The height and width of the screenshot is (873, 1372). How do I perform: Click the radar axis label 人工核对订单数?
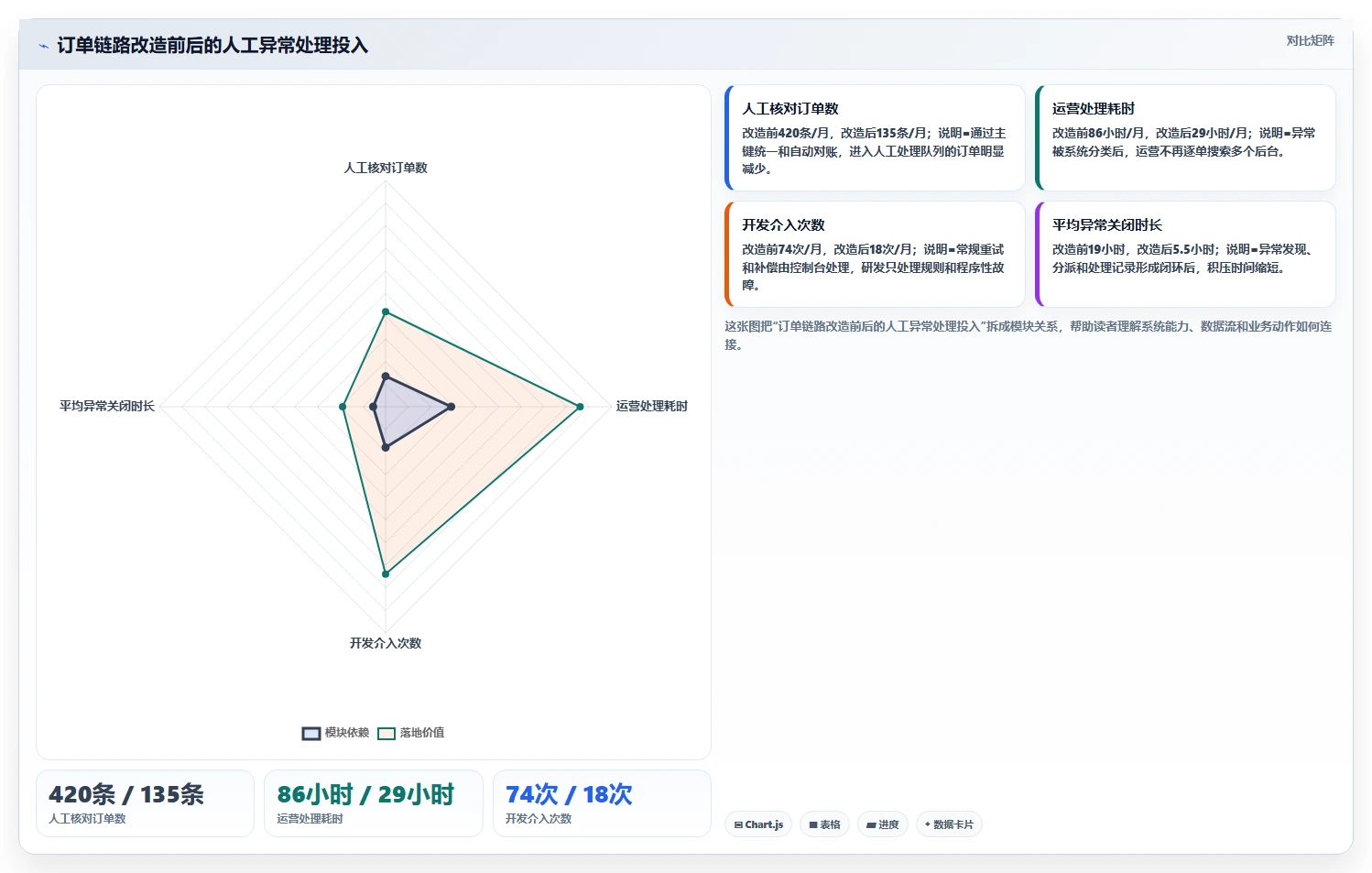click(386, 169)
